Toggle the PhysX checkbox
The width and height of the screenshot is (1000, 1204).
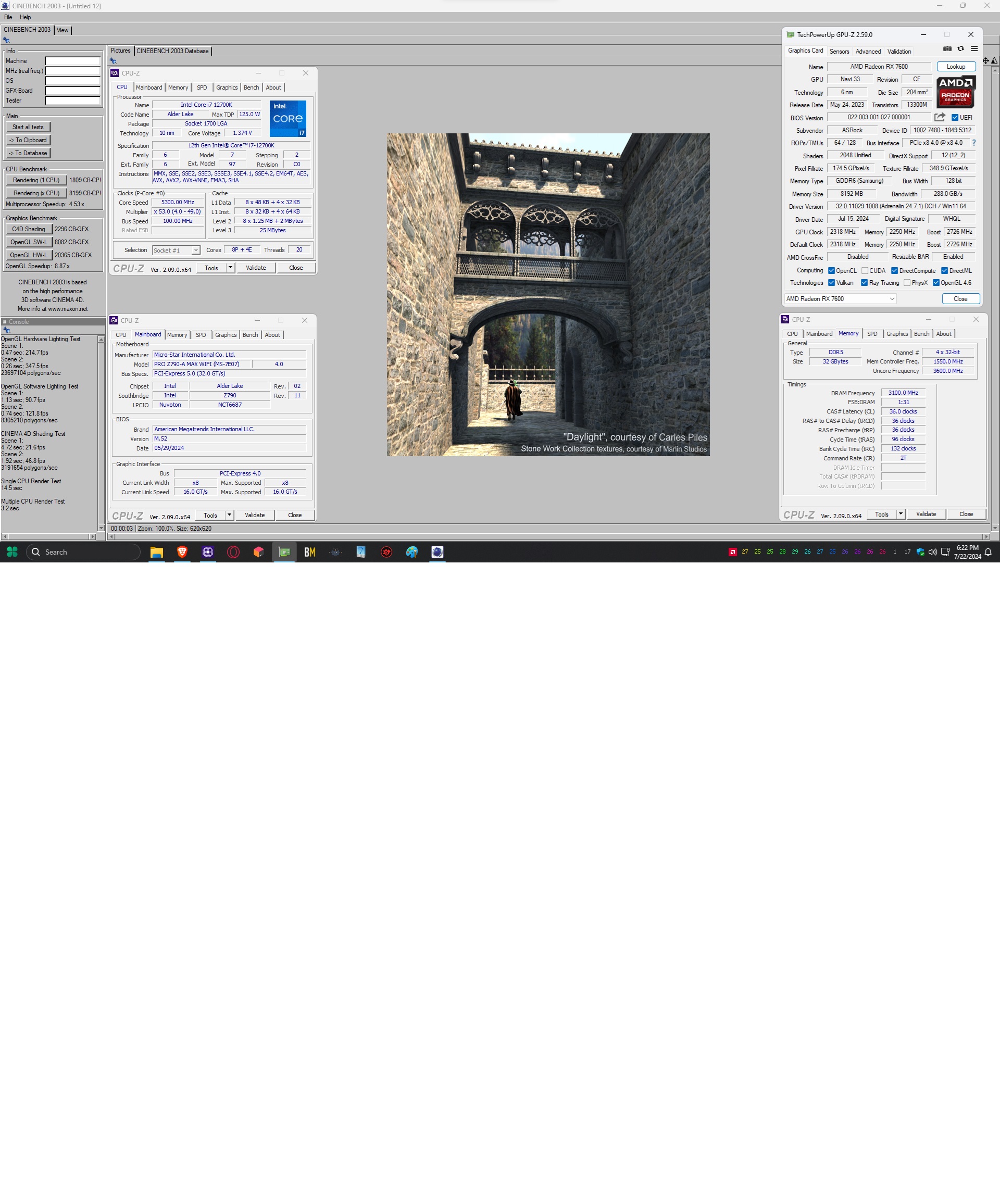pyautogui.click(x=907, y=283)
